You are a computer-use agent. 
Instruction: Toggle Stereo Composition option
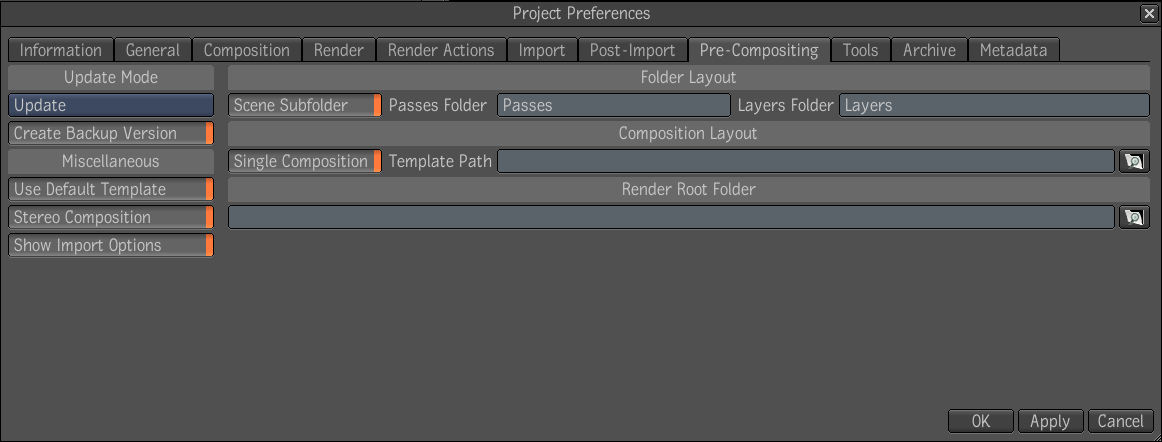pos(111,217)
